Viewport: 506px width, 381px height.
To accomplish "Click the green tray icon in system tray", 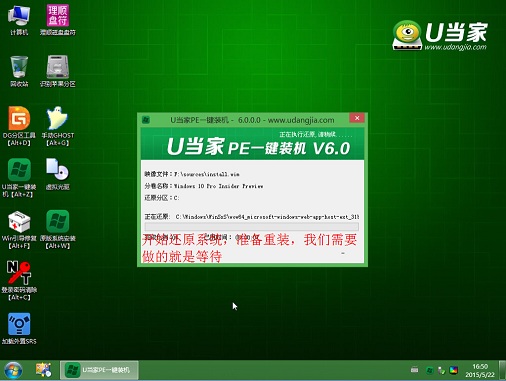I will [x=430, y=370].
